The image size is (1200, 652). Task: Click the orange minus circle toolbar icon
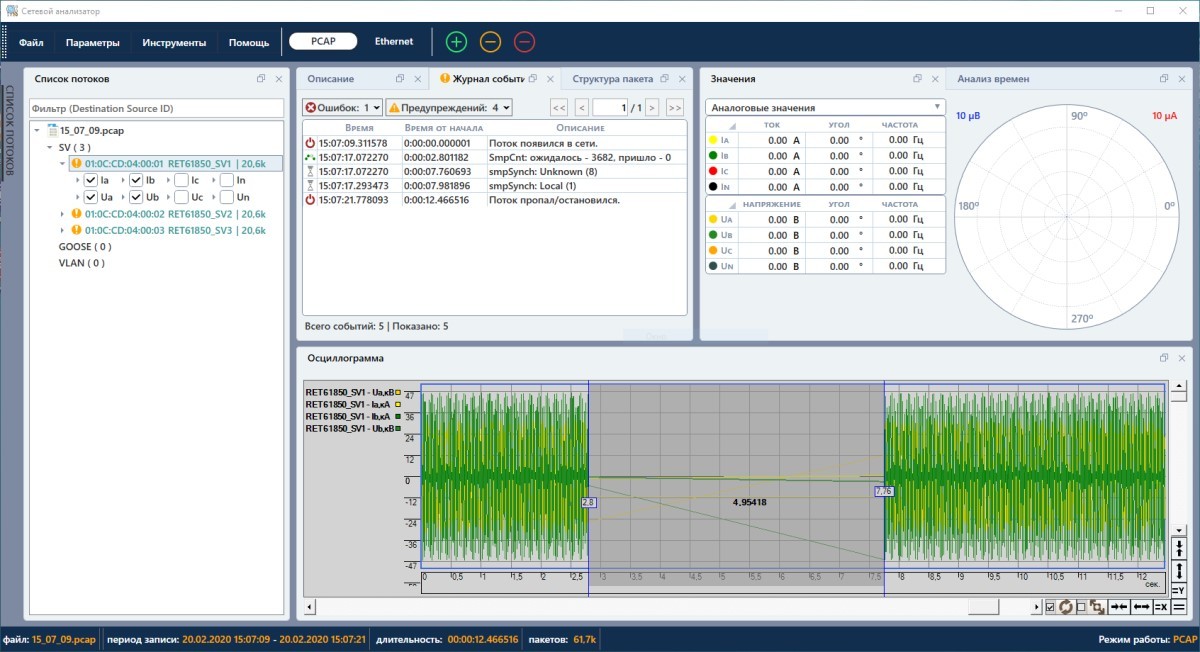[x=490, y=42]
